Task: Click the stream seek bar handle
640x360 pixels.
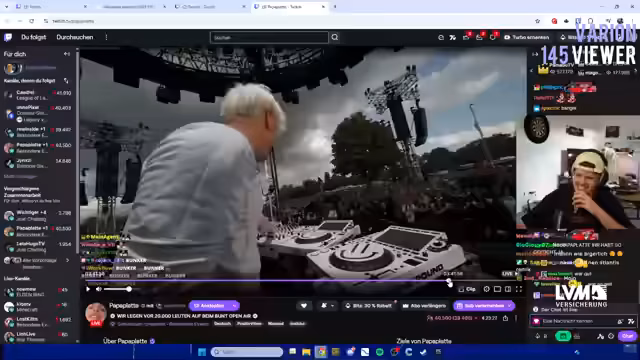Action: 449,281
